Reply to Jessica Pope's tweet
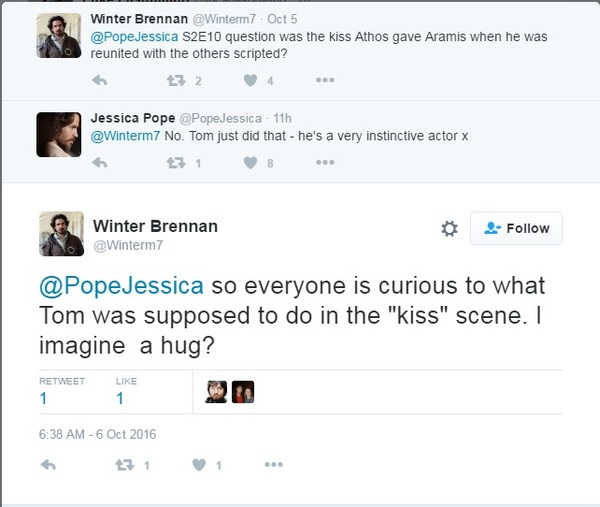The image size is (600, 507). point(98,163)
